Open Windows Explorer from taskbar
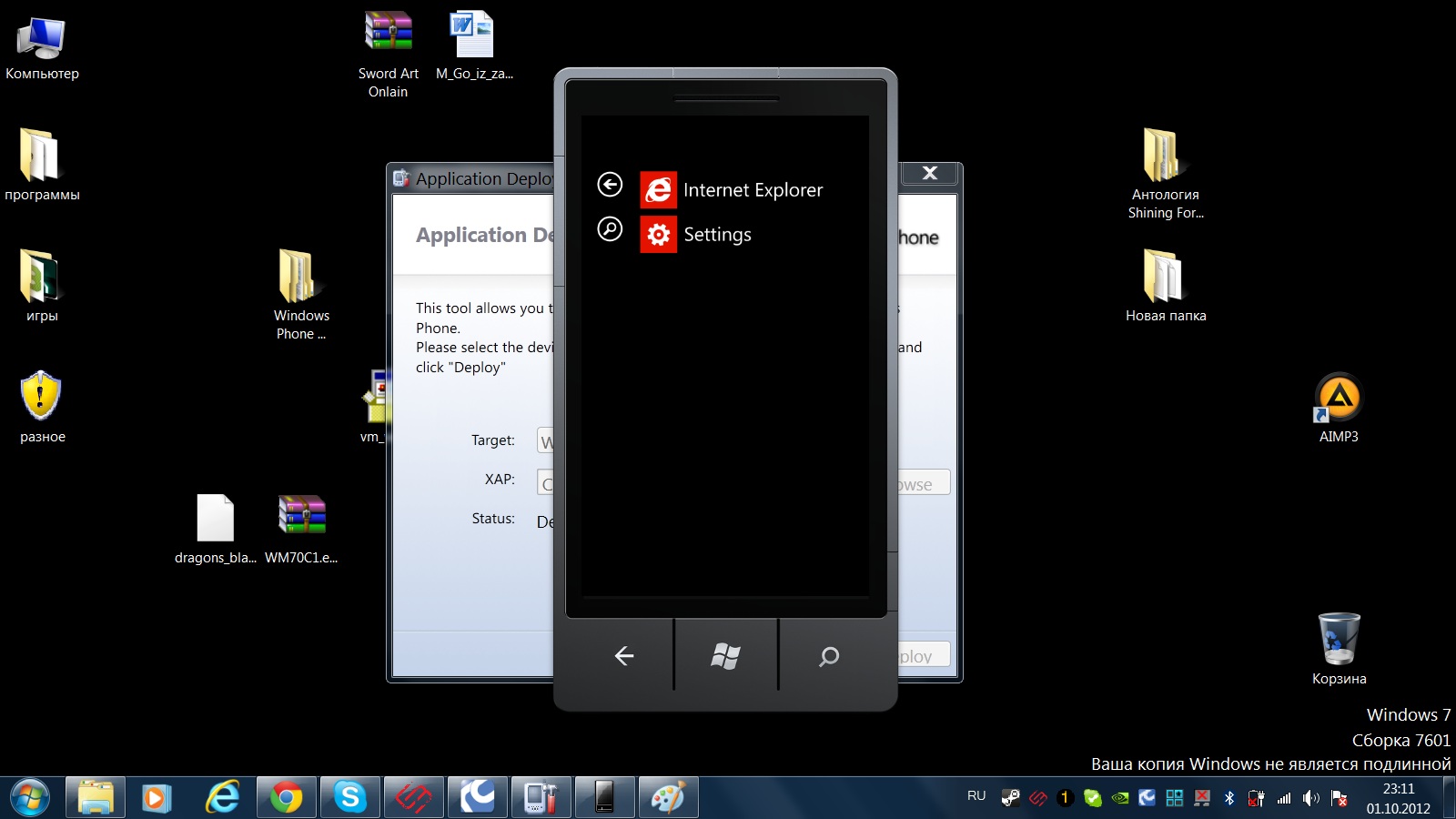The image size is (1456, 819). 96,798
